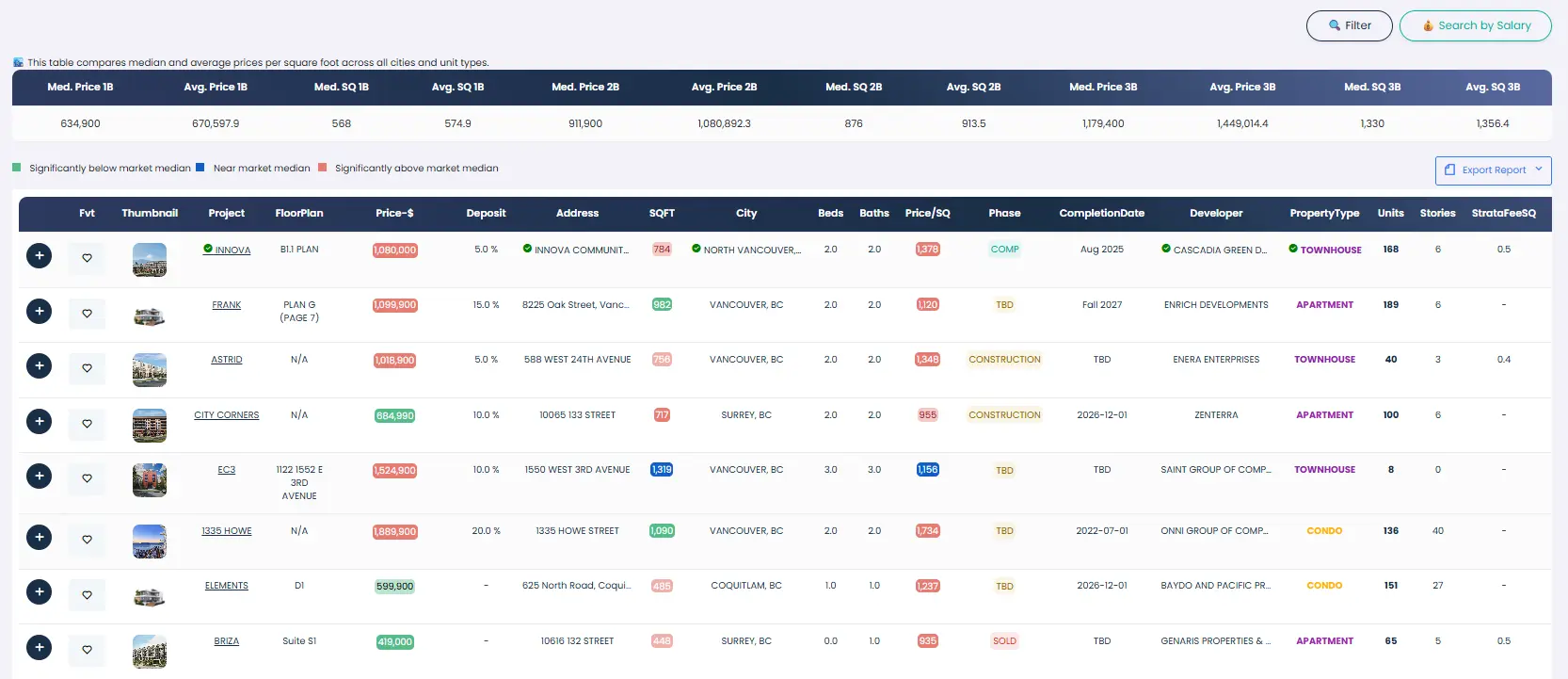Expand the 1335 HOWE row details
The image size is (1568, 679).
(39, 538)
